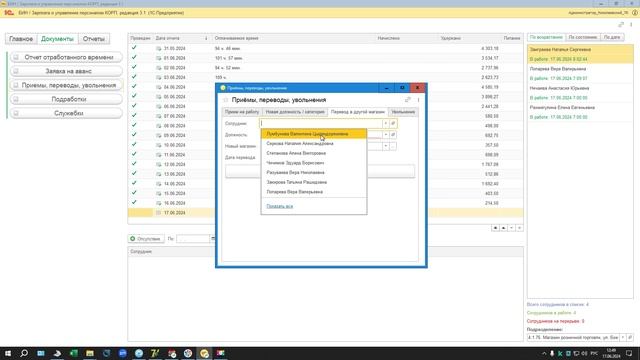The image size is (640, 360).
Task: Select the 17.06.2024 report row
Action: pyautogui.click(x=325, y=213)
